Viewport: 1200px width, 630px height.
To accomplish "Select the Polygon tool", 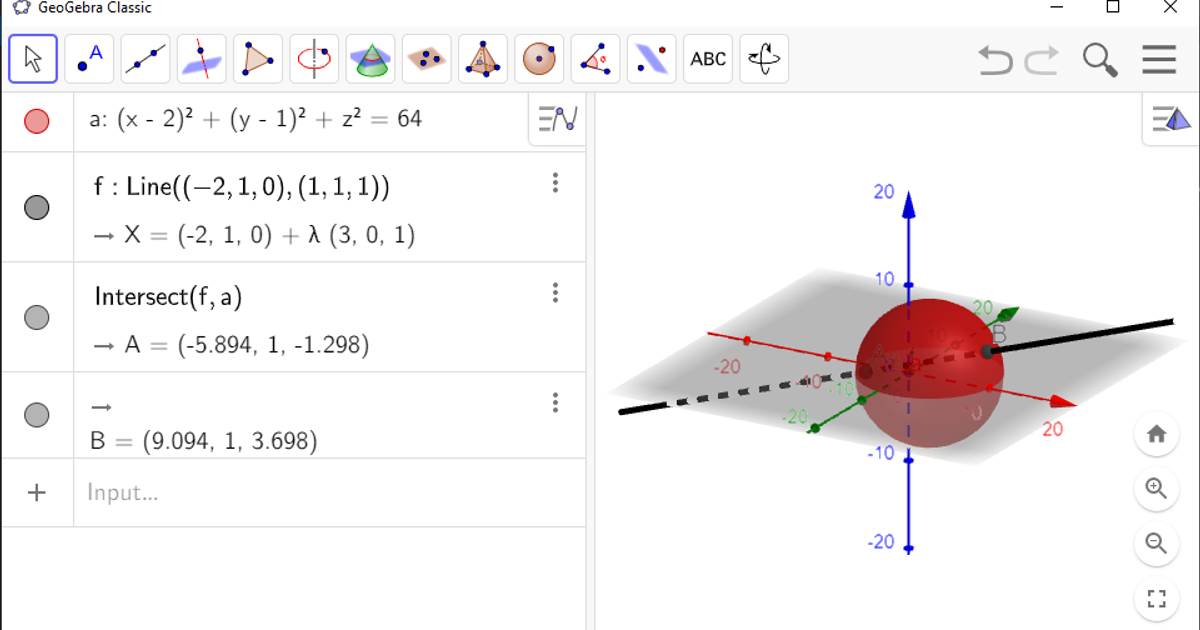I will (x=258, y=59).
